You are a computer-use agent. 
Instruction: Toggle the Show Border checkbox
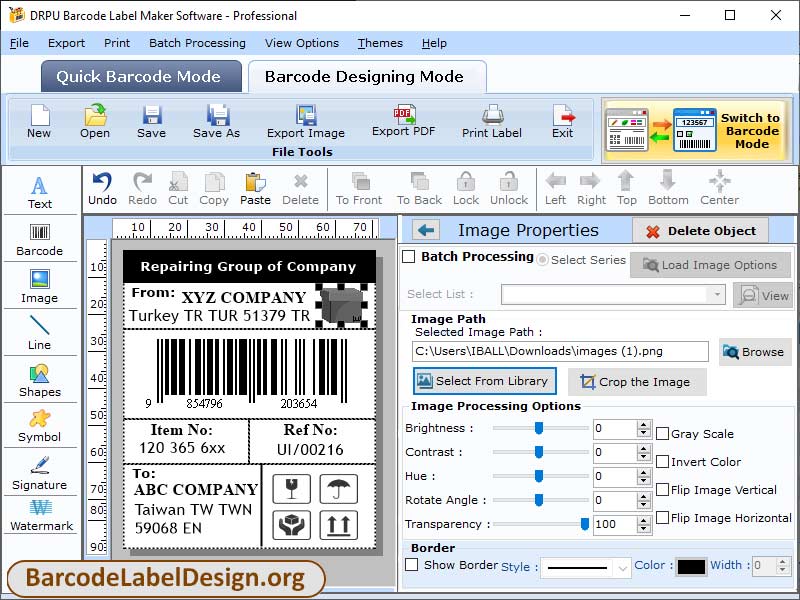[x=411, y=565]
